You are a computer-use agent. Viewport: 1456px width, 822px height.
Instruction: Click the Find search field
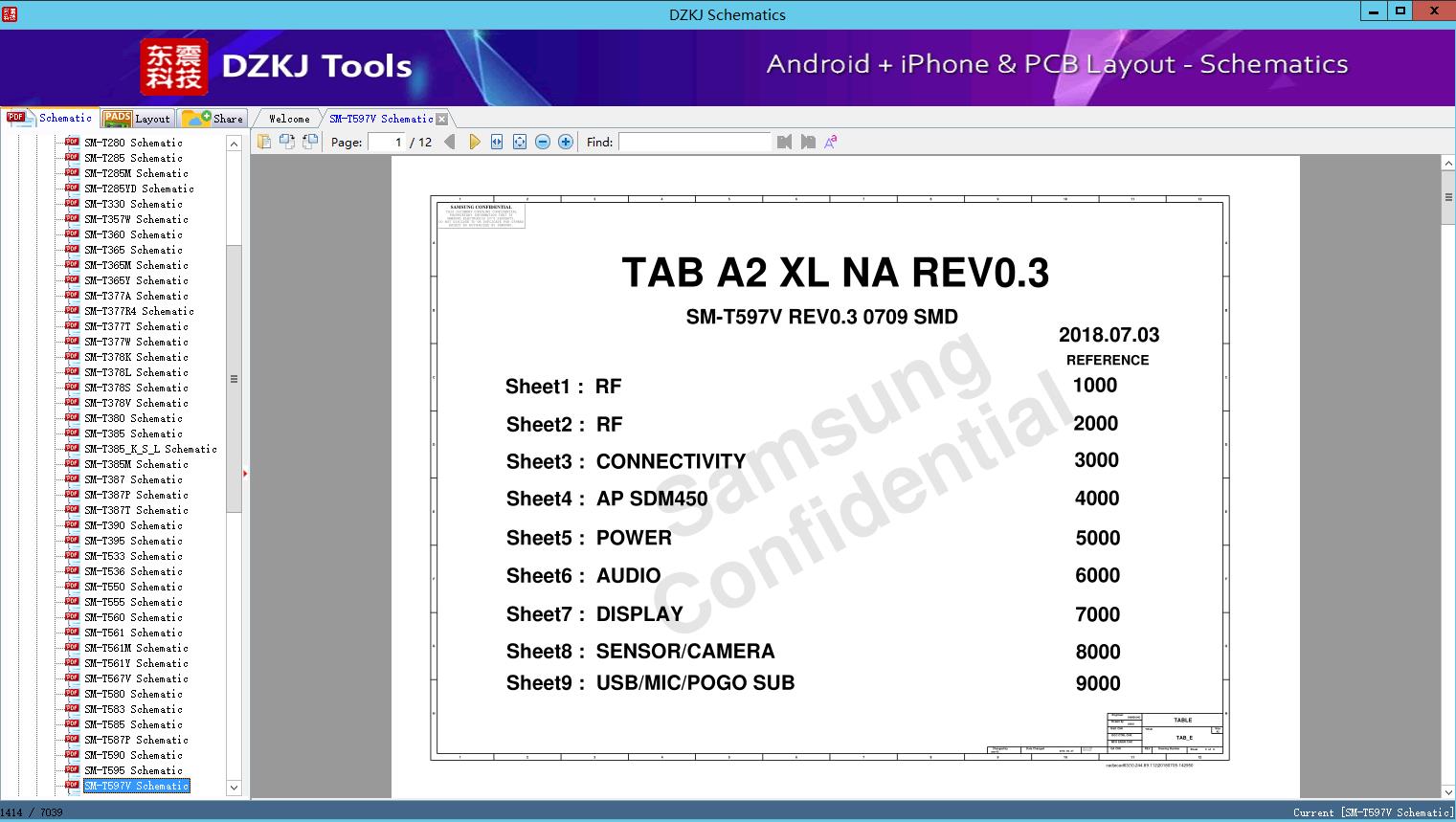(694, 142)
